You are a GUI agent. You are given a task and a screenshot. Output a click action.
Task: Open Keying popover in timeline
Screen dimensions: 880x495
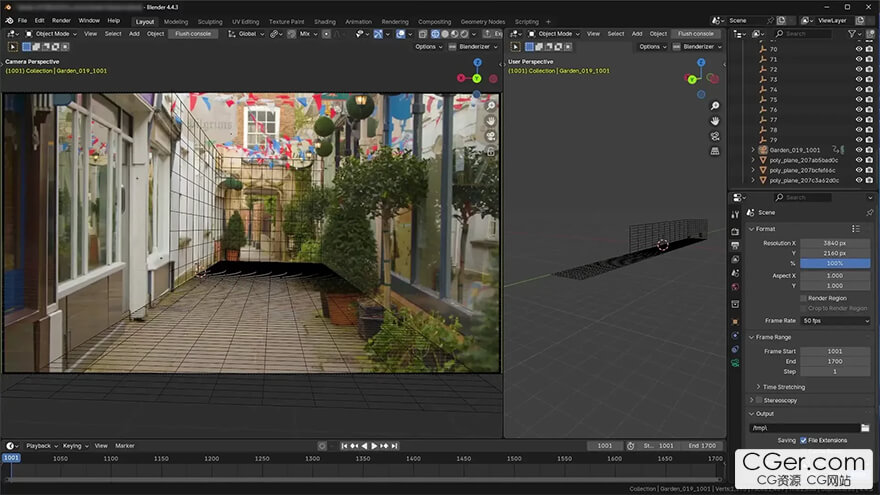click(x=75, y=446)
